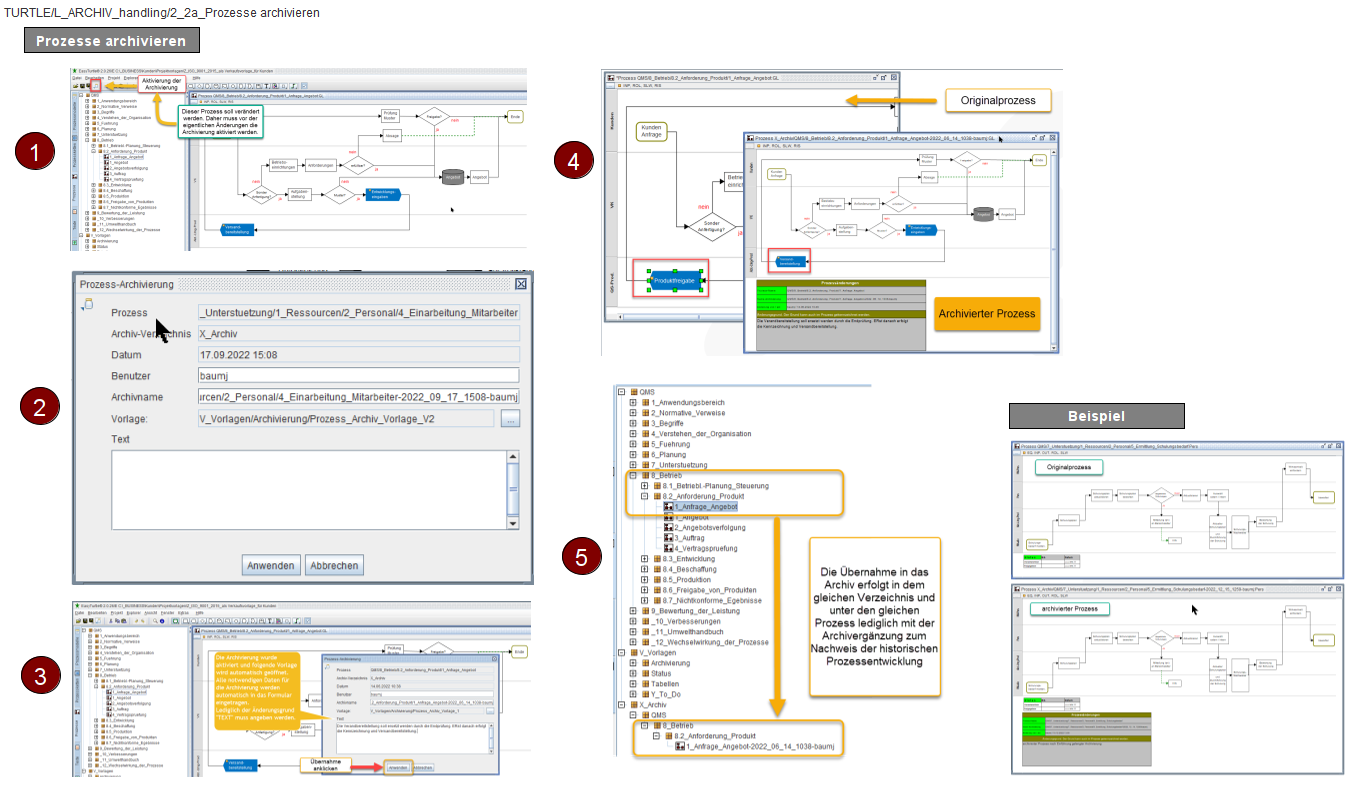Viewport: 1355px width, 786px height.
Task: Click the Text area scrollbar thumb
Action: 513,490
